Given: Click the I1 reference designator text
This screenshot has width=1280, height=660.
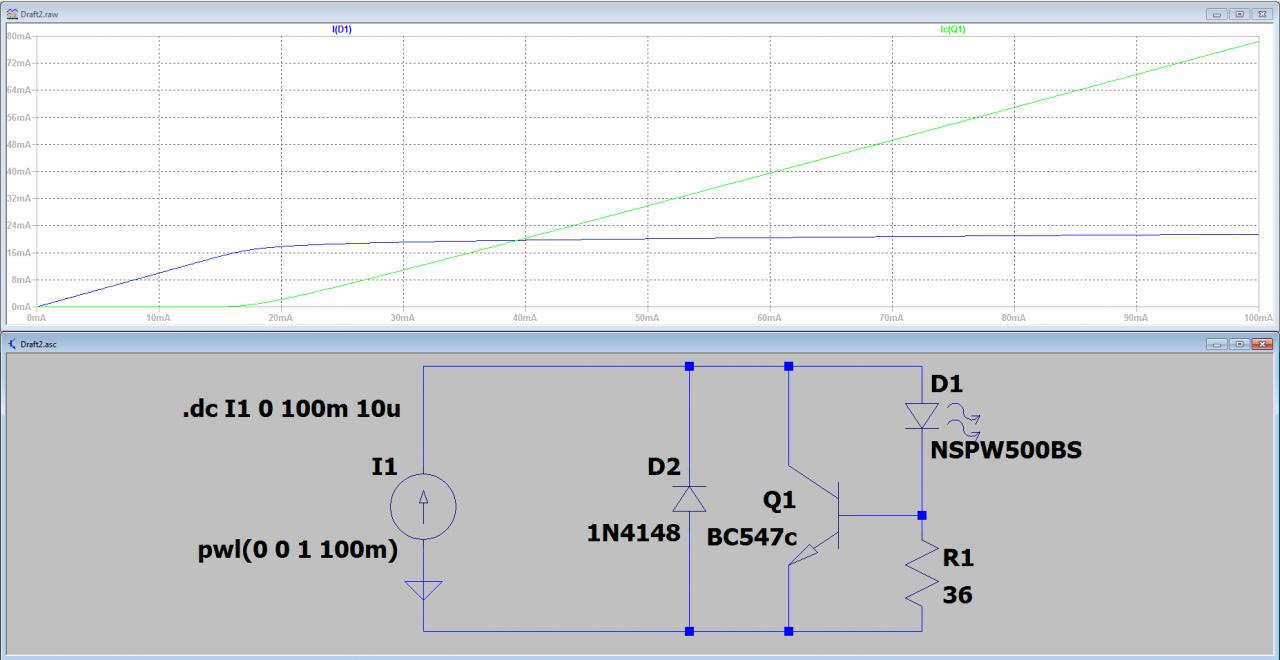Looking at the screenshot, I should [384, 466].
